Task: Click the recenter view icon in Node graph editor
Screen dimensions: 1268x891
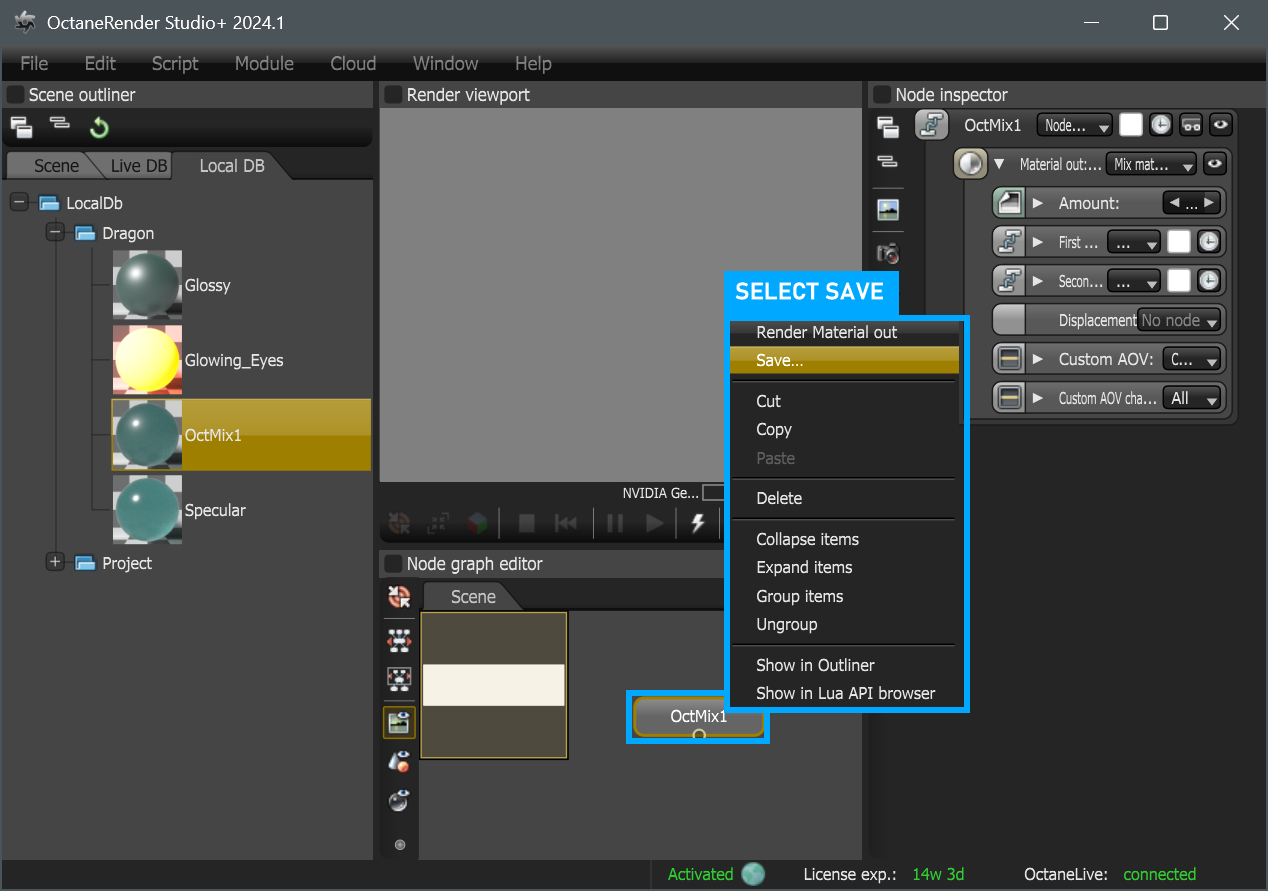Action: 399,597
